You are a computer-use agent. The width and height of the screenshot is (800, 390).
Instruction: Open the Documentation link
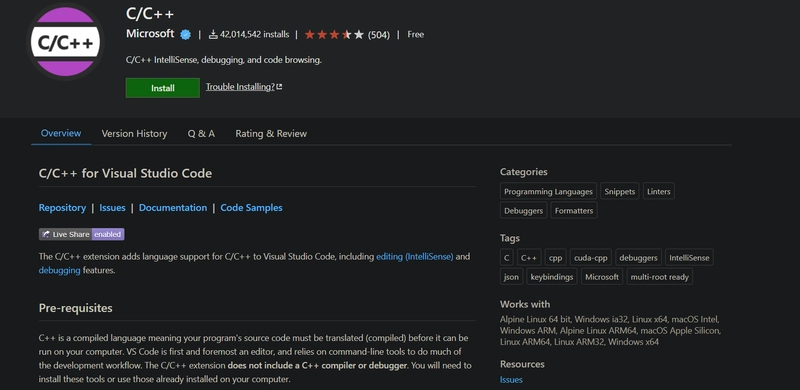pyautogui.click(x=173, y=208)
